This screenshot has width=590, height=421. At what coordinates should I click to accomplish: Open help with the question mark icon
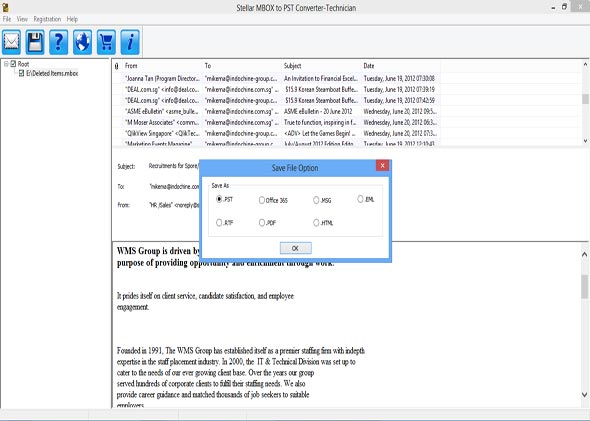[58, 42]
